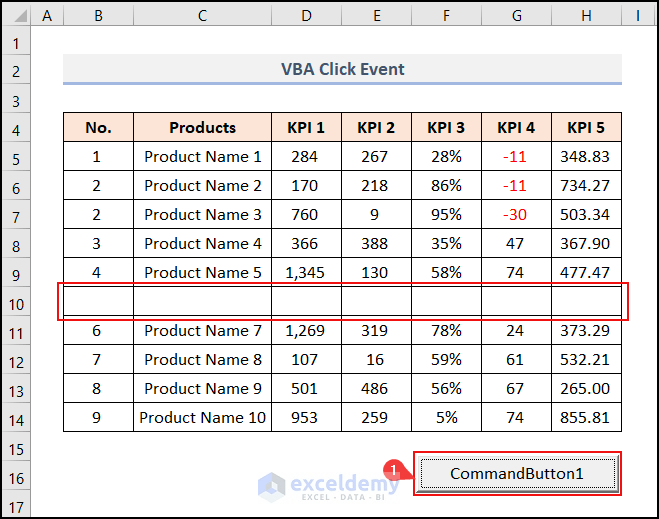
Task: Select the 'Product Name 10' cell
Action: click(202, 417)
